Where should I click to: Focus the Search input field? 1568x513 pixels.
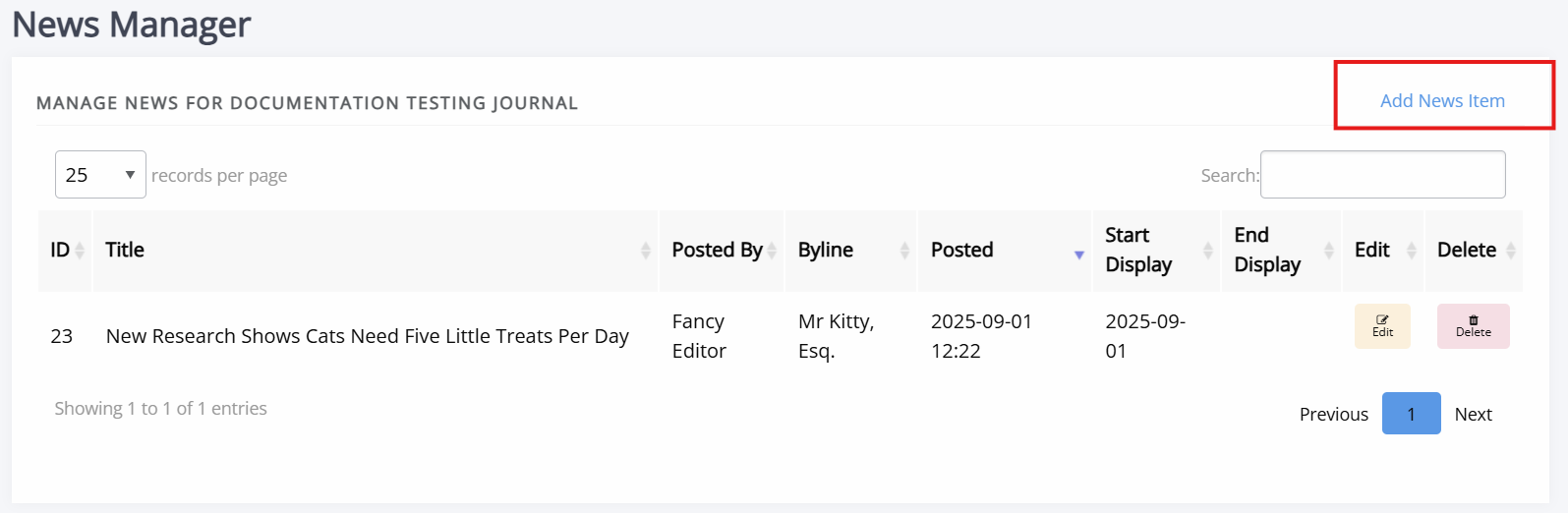click(1382, 174)
